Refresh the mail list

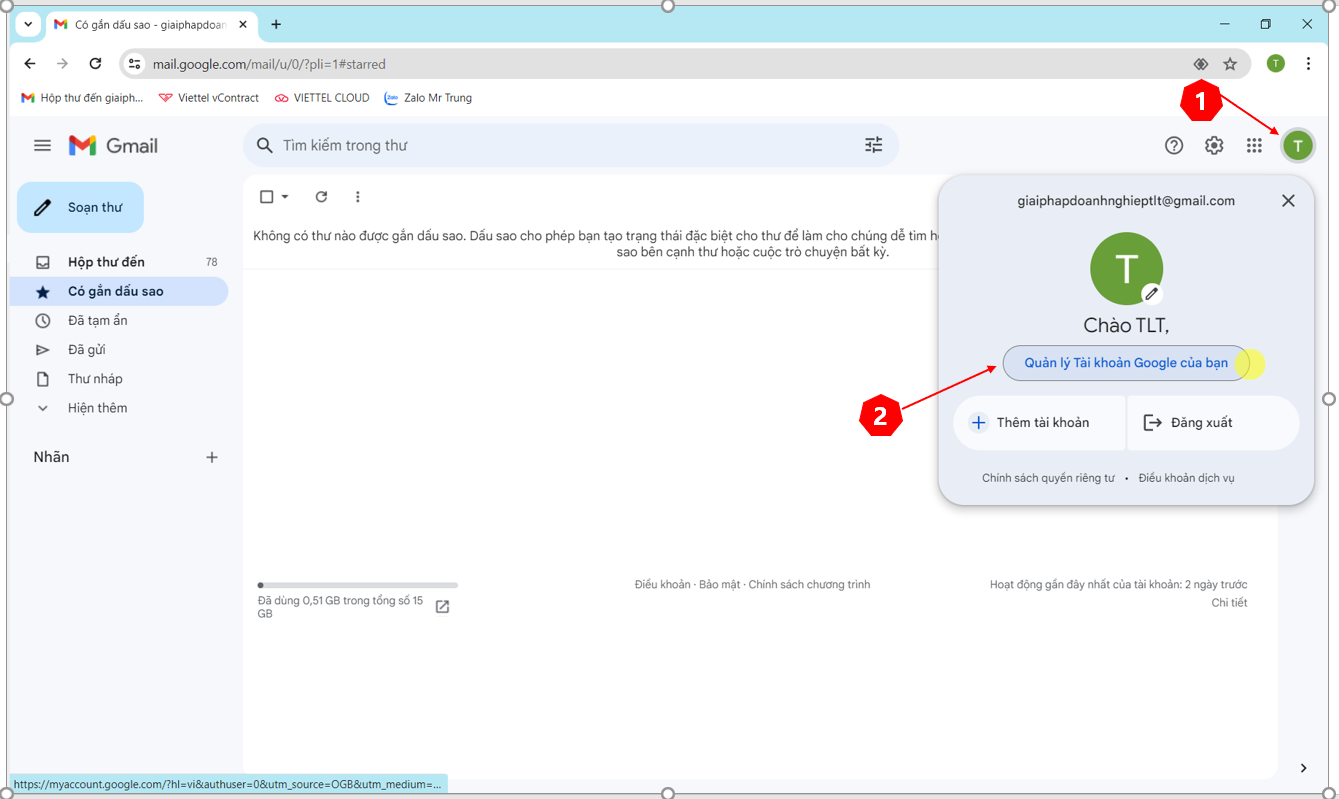(x=321, y=197)
